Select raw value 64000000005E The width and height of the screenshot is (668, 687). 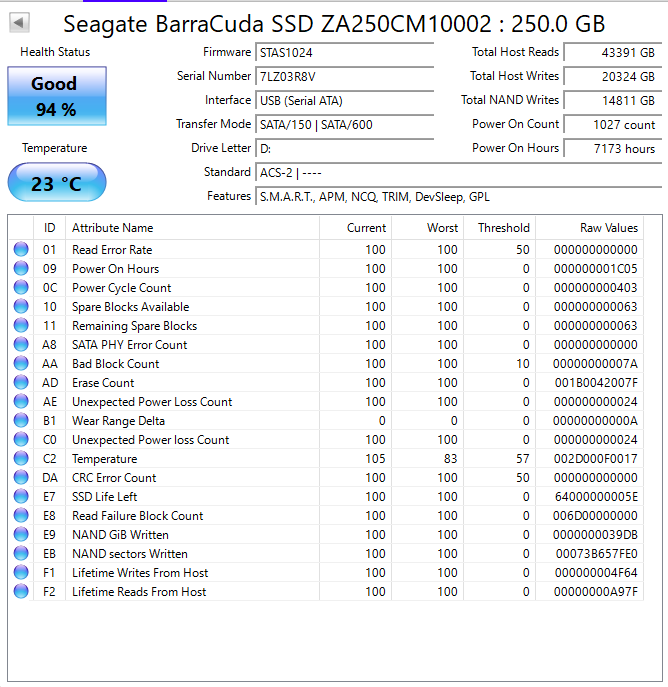pyautogui.click(x=596, y=497)
